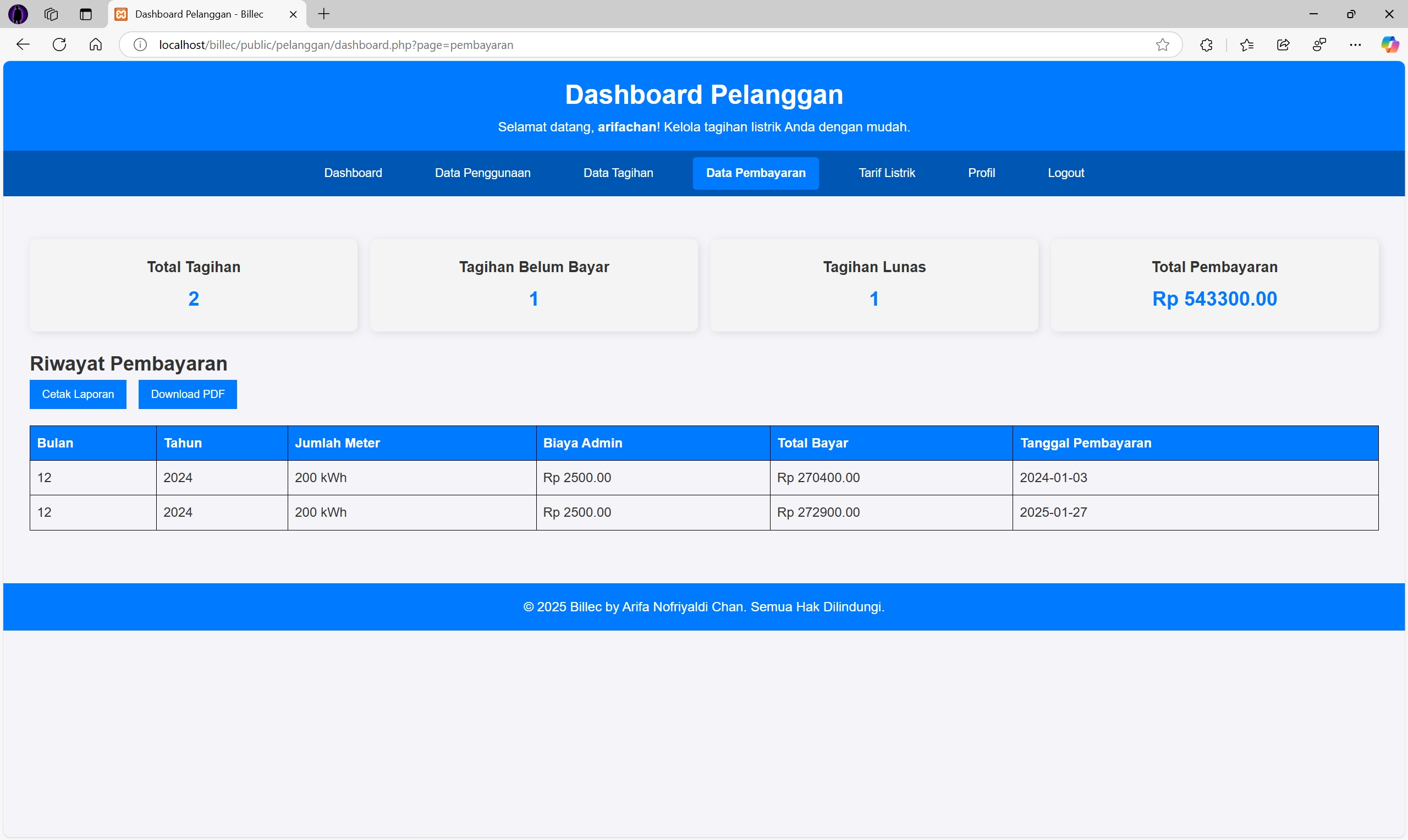Click the Jumlah Meter column header

click(x=412, y=443)
